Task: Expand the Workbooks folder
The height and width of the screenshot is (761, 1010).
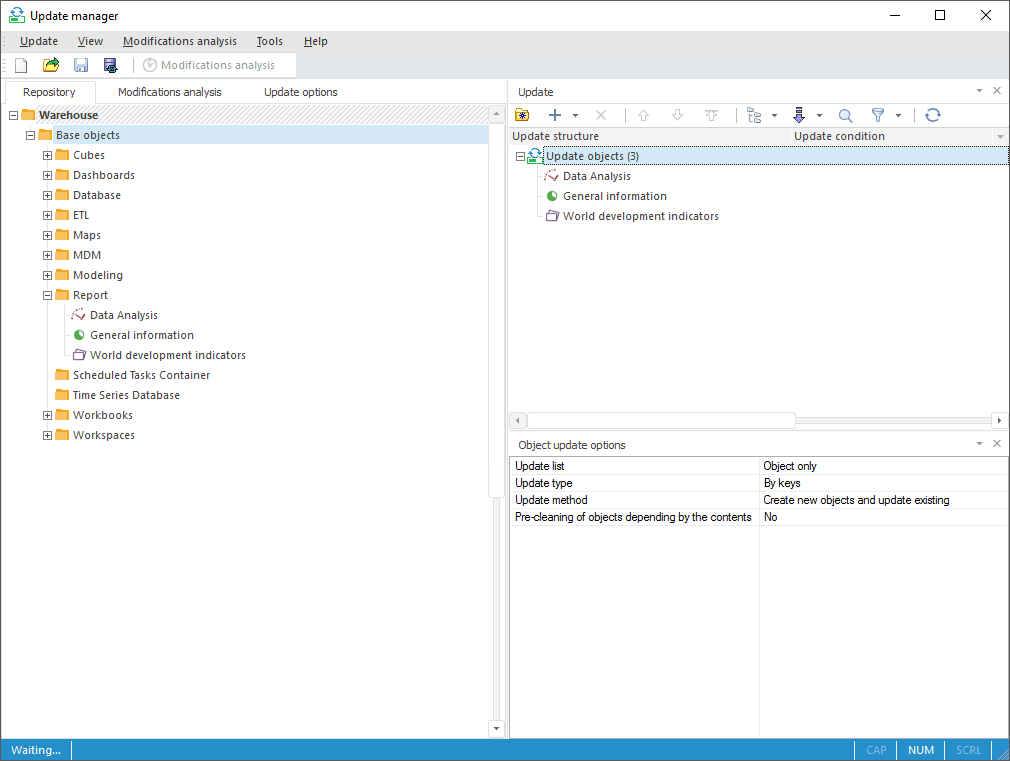Action: (x=47, y=415)
